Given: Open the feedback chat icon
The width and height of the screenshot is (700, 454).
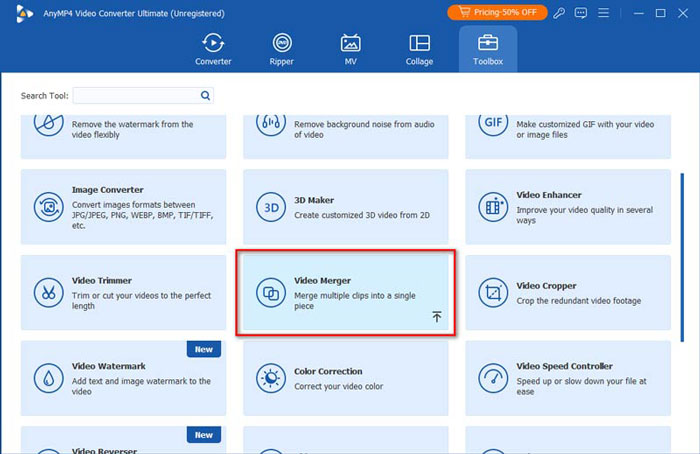Looking at the screenshot, I should [x=581, y=13].
